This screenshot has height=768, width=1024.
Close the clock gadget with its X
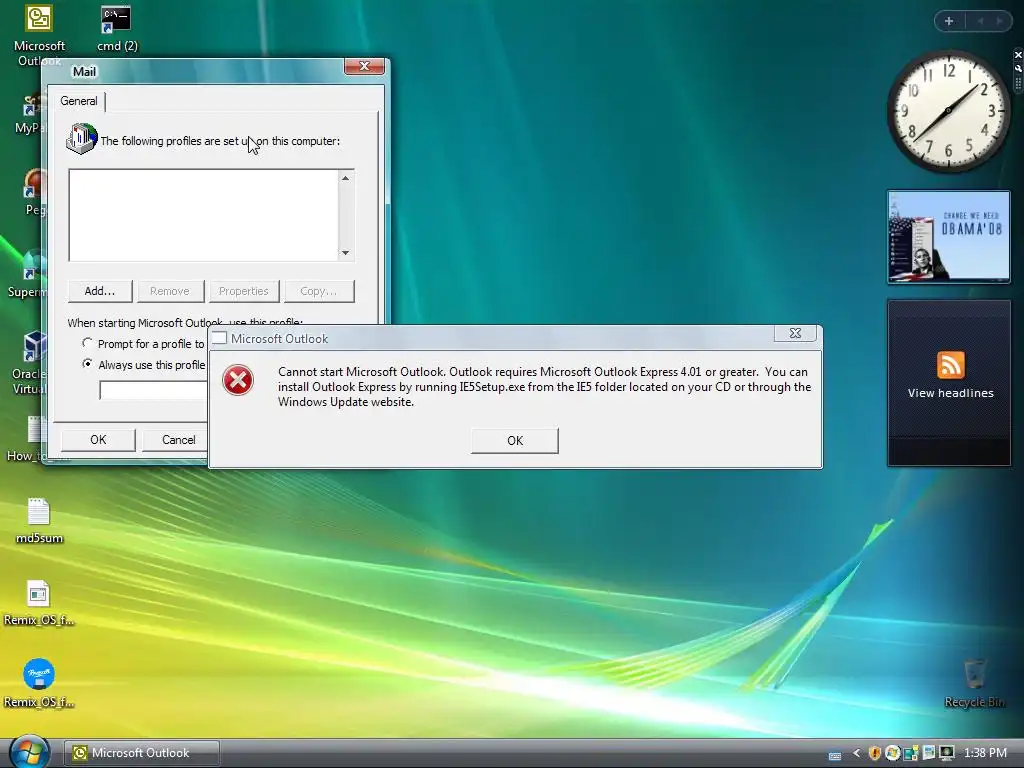(x=1018, y=55)
